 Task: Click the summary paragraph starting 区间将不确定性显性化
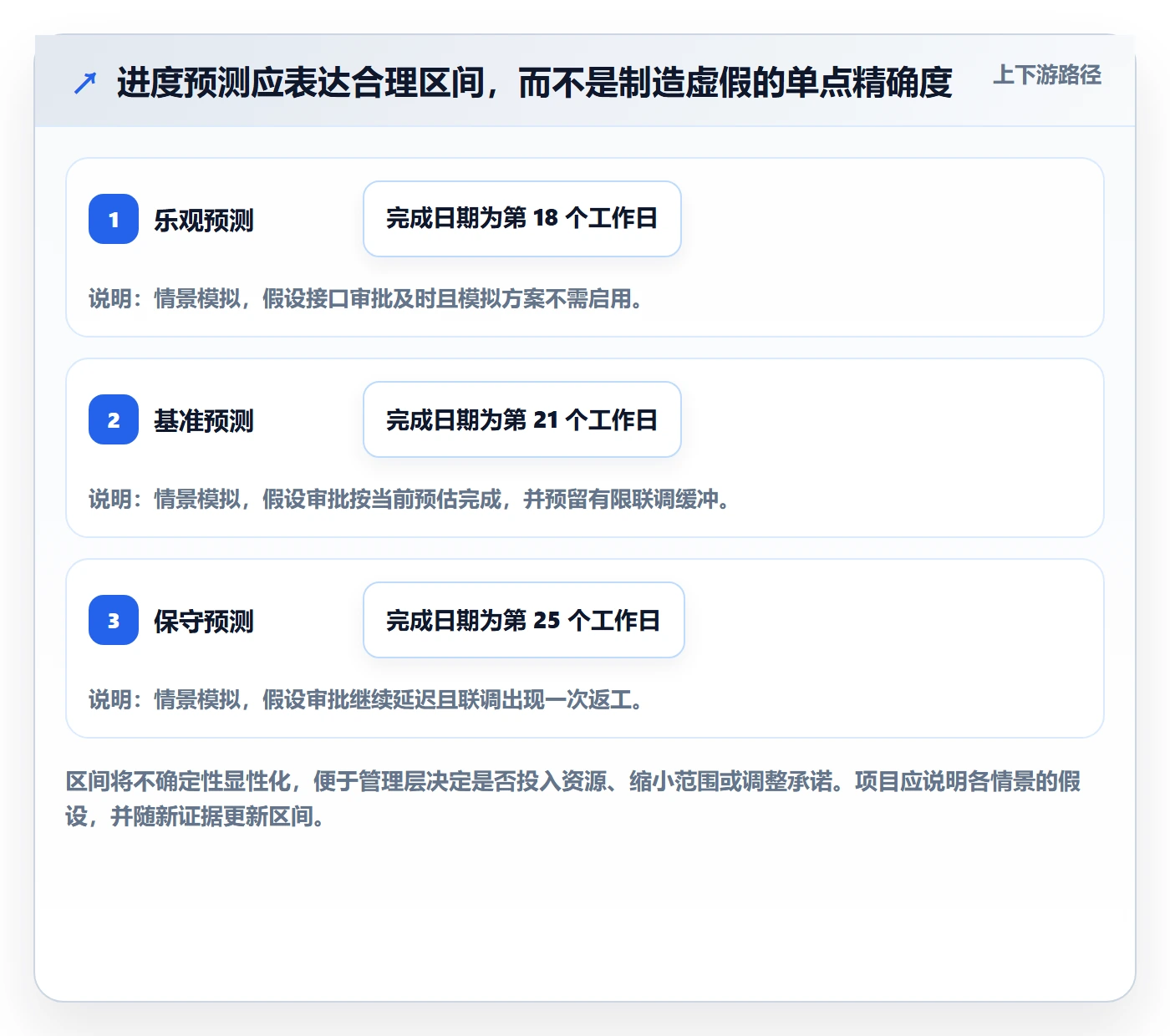[573, 799]
